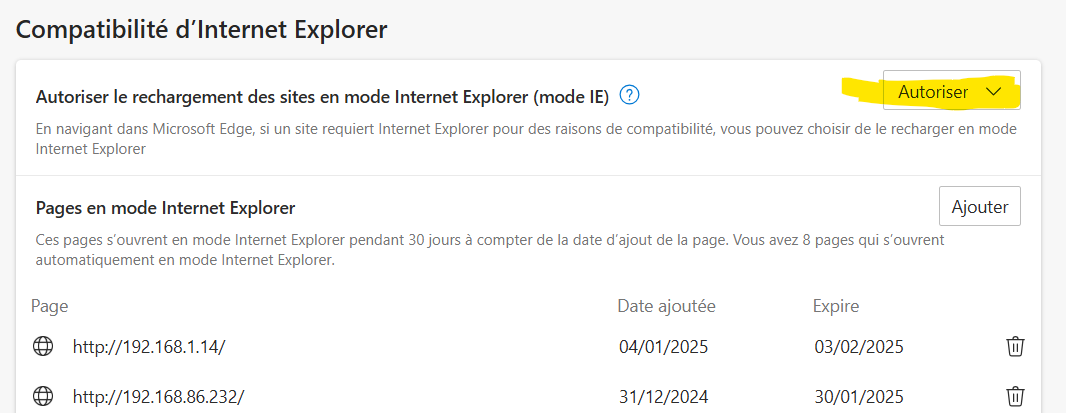
Task: Click the Page column header
Action: 50,307
